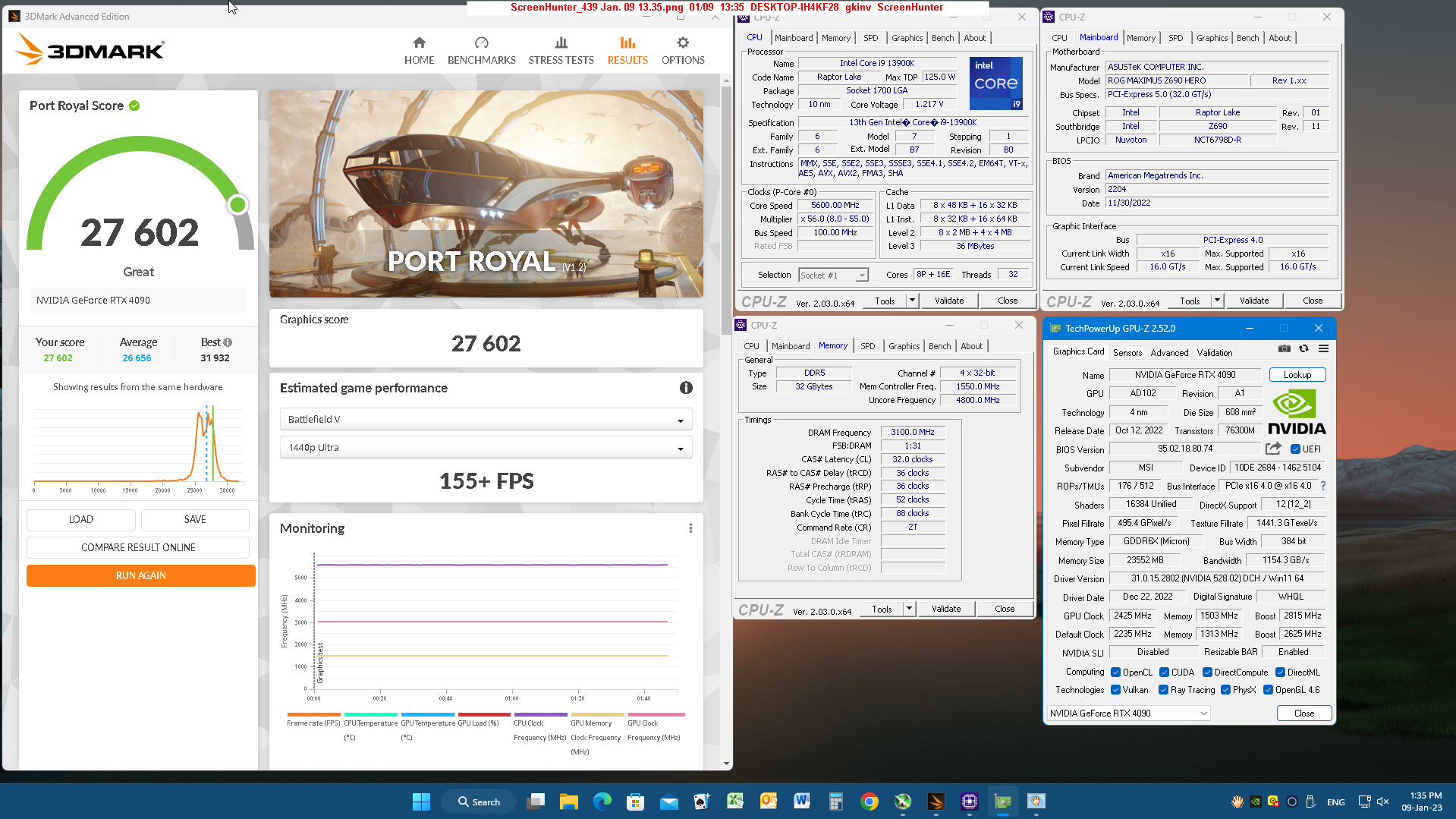This screenshot has width=1456, height=819.
Task: Open the GPU selector dropdown in GPU-Z
Action: click(1128, 713)
